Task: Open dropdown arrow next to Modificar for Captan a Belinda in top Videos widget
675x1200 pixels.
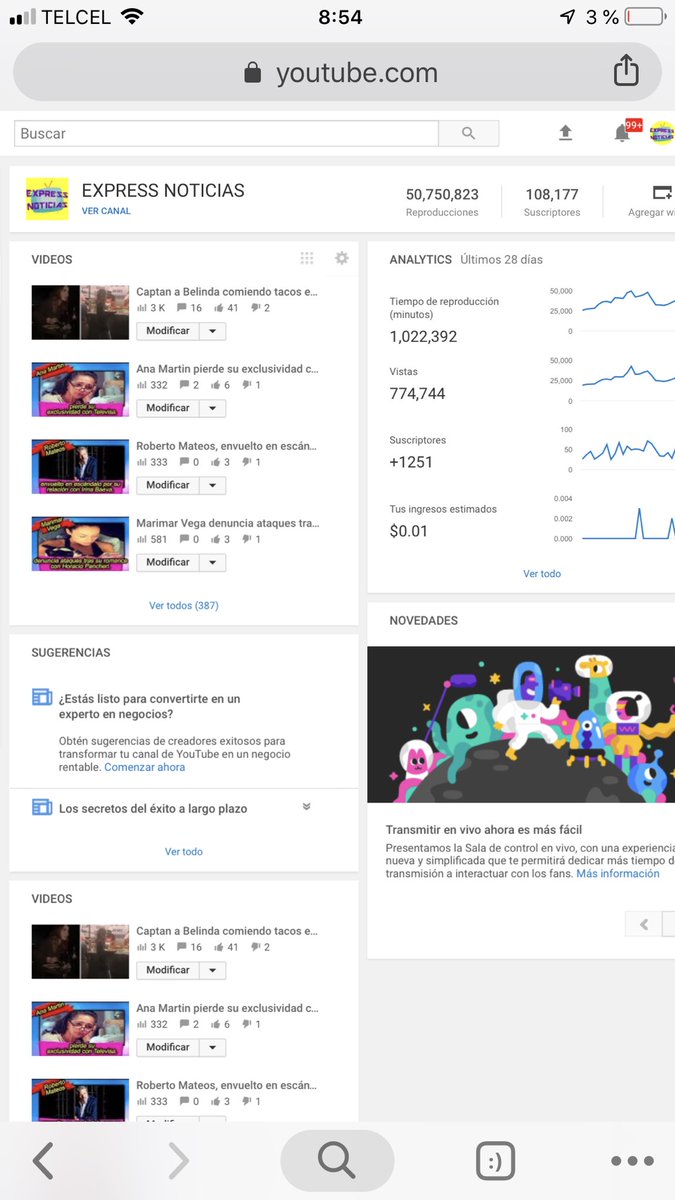Action: click(212, 331)
